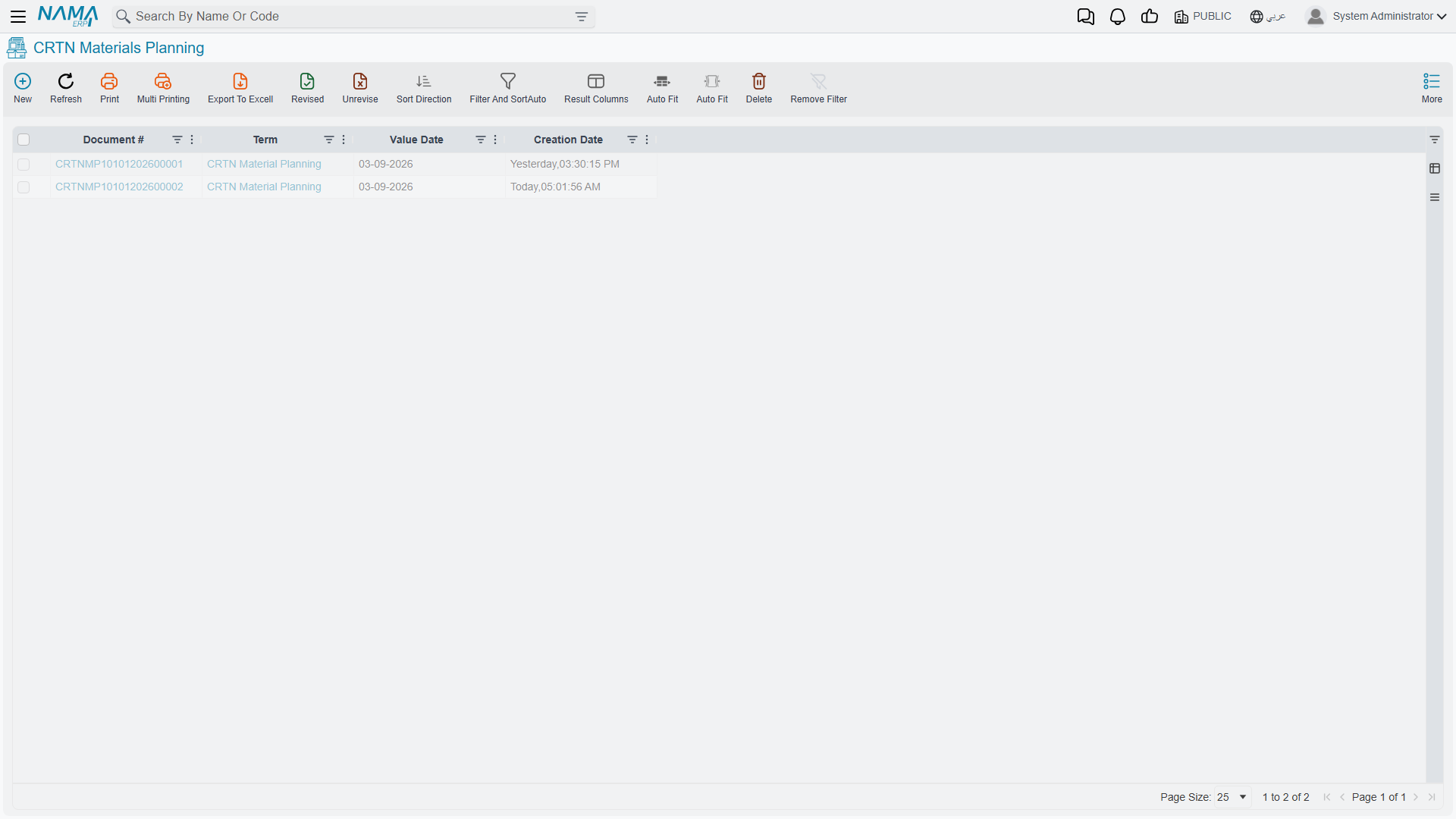Open the hamburger main menu
The height and width of the screenshot is (819, 1456).
pos(18,17)
